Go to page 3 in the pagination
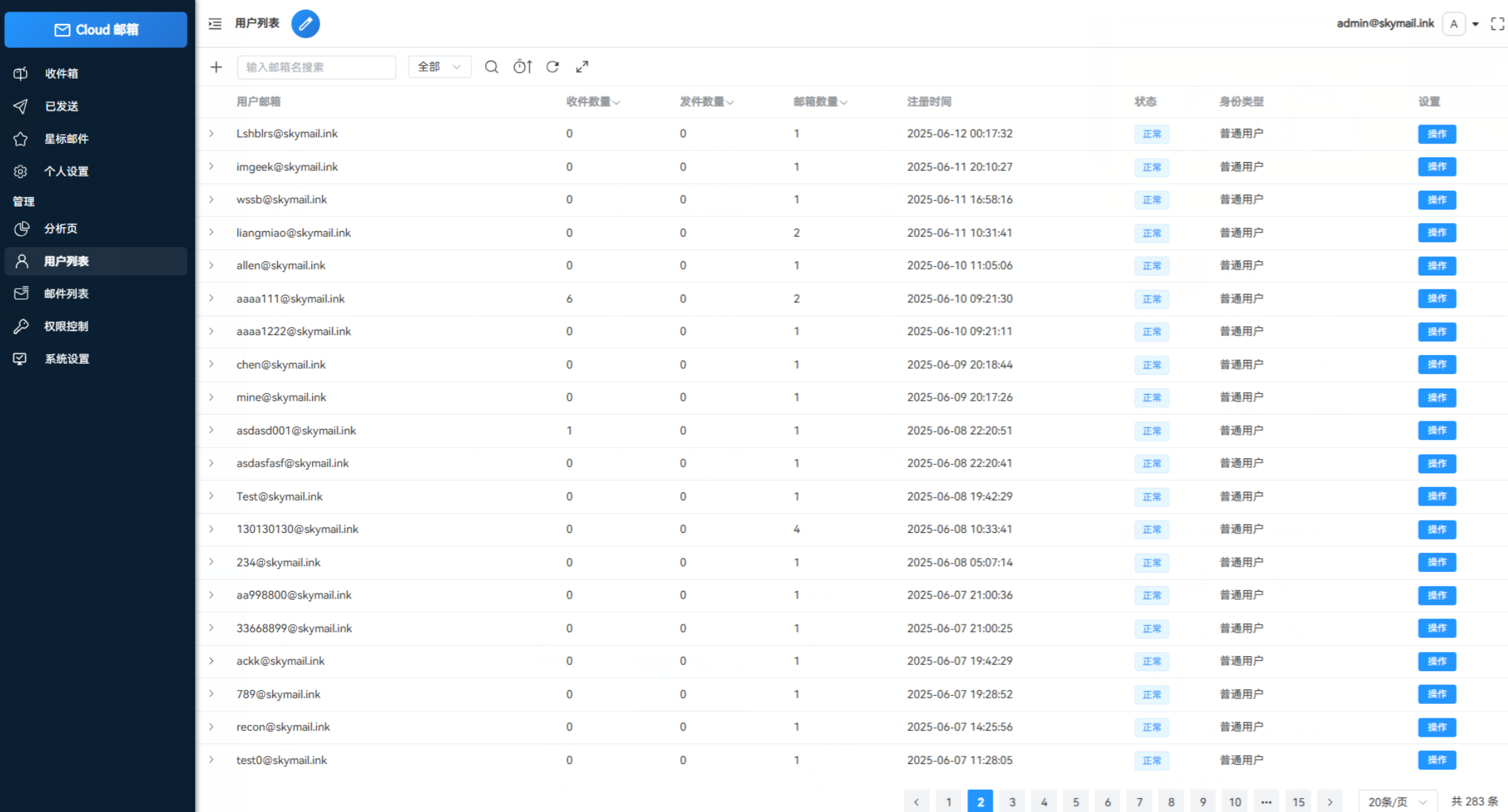Screen dimensions: 1508x812 coord(1012,802)
